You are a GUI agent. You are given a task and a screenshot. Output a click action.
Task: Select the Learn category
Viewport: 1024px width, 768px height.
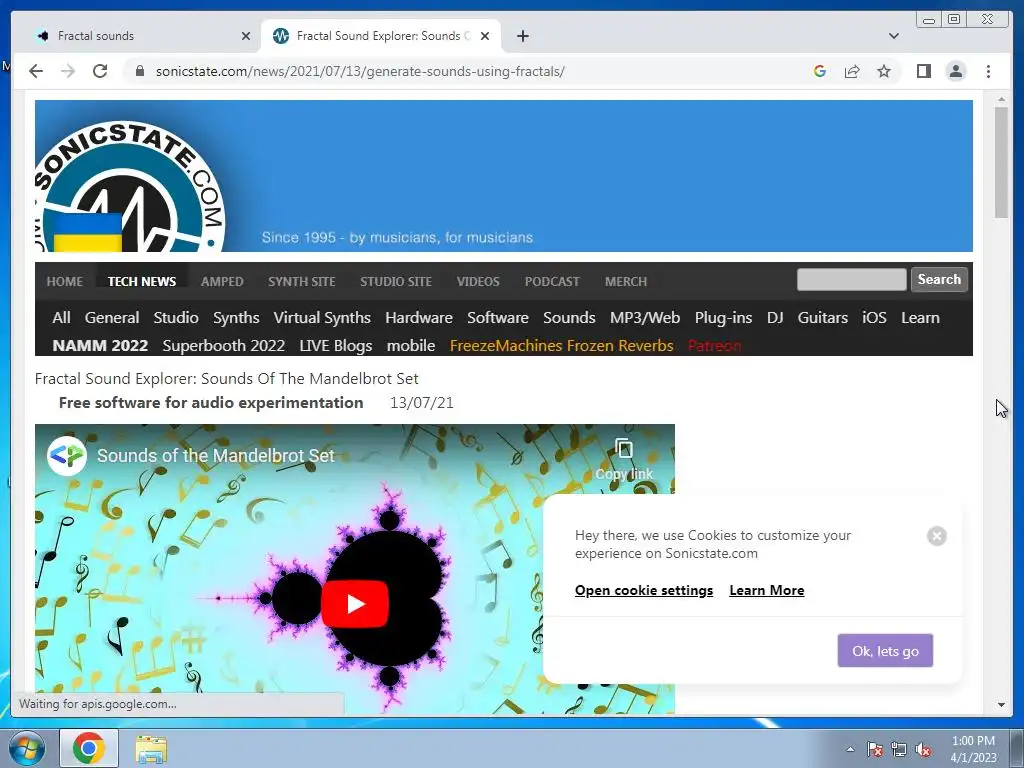(920, 317)
